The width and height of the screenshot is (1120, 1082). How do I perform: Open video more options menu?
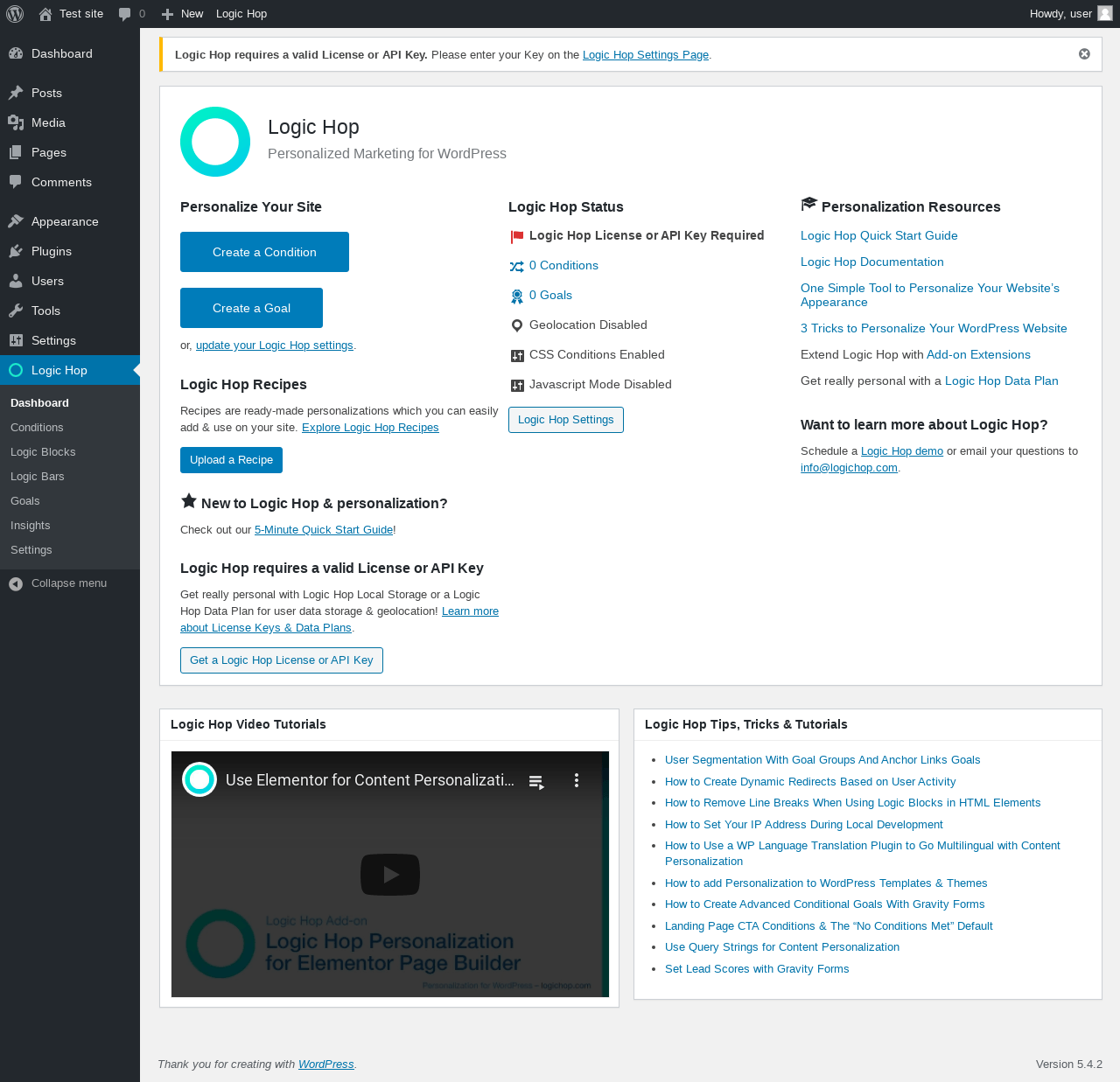[x=577, y=780]
